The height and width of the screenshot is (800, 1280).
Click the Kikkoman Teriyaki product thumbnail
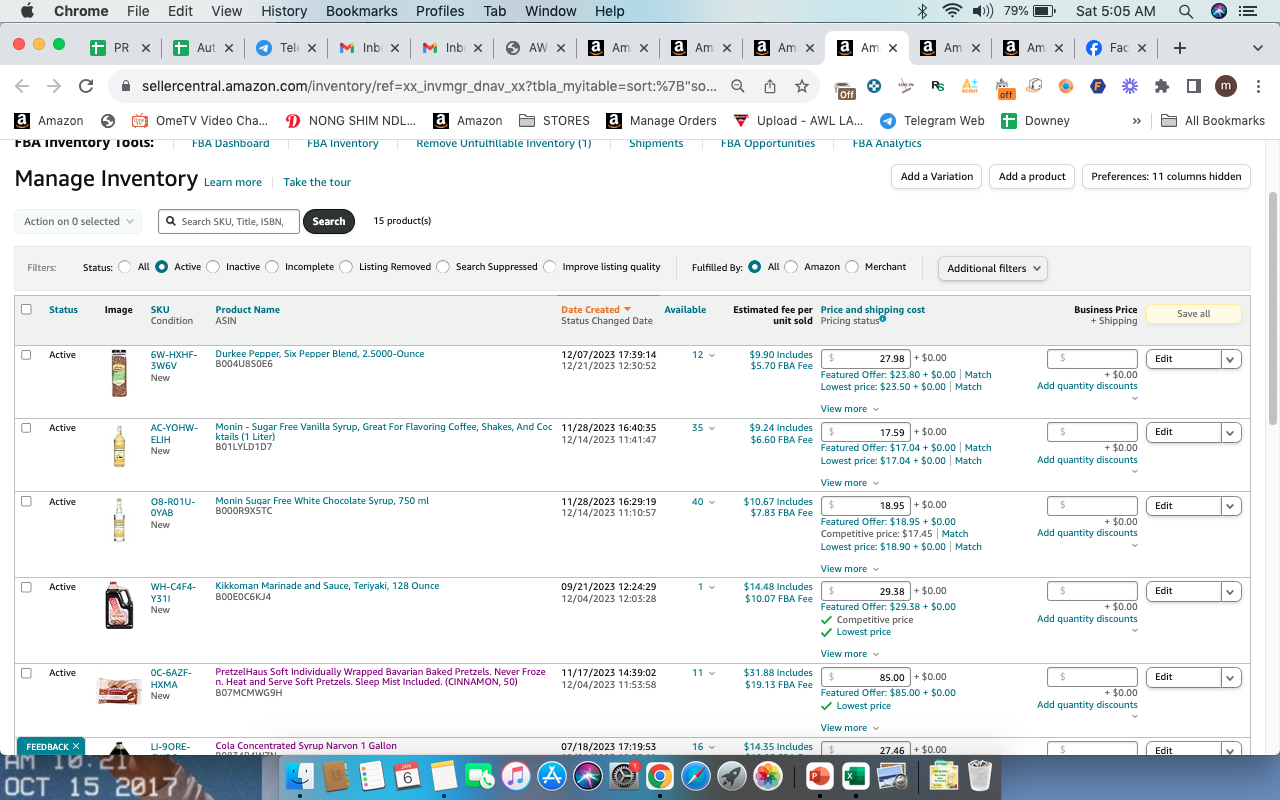119,606
